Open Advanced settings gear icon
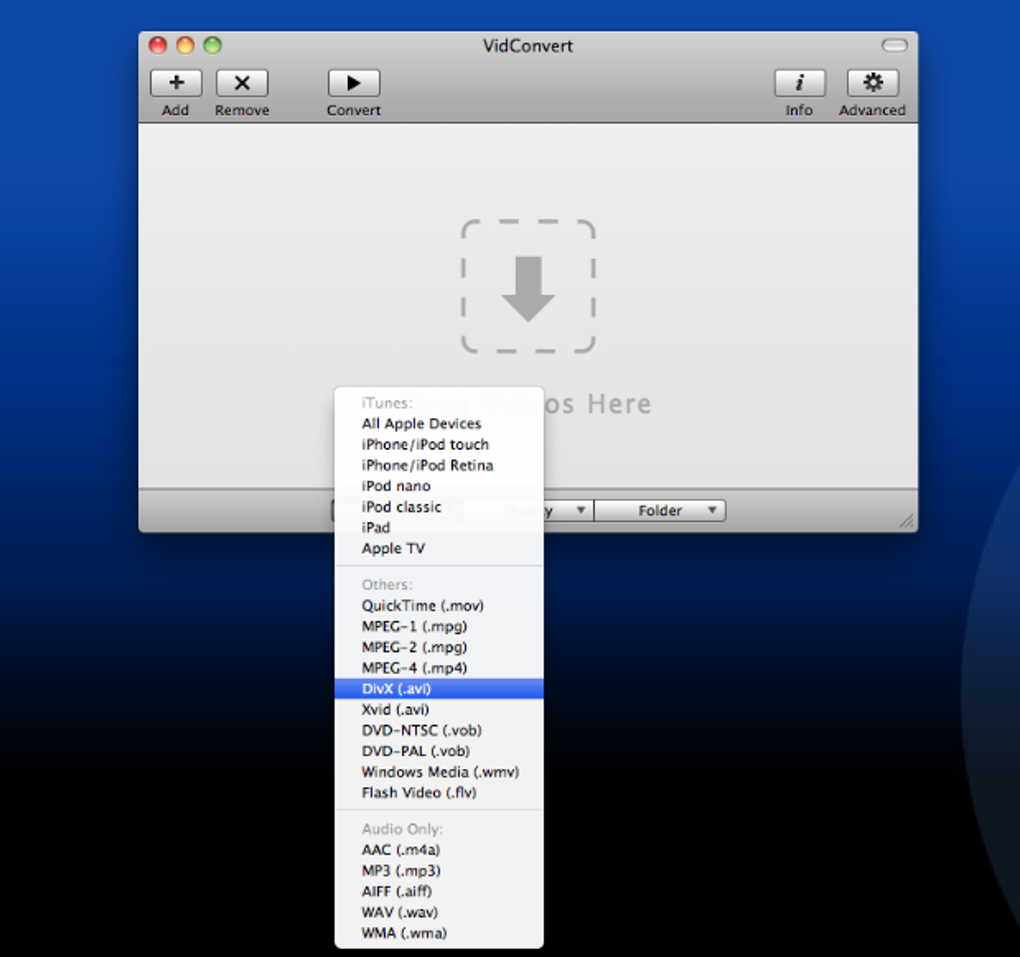This screenshot has width=1020, height=957. pos(872,83)
